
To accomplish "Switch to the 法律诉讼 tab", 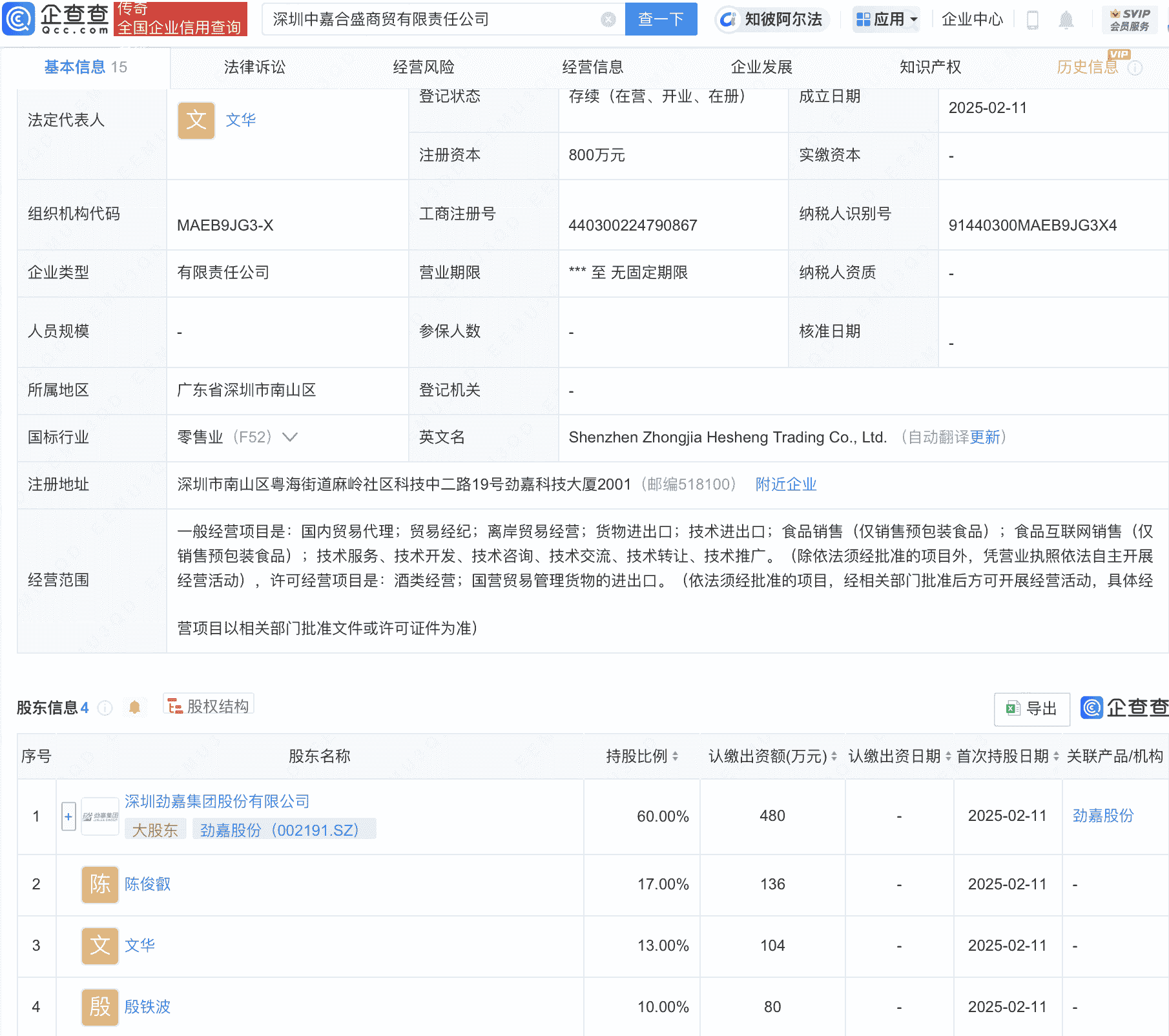I will [x=254, y=67].
